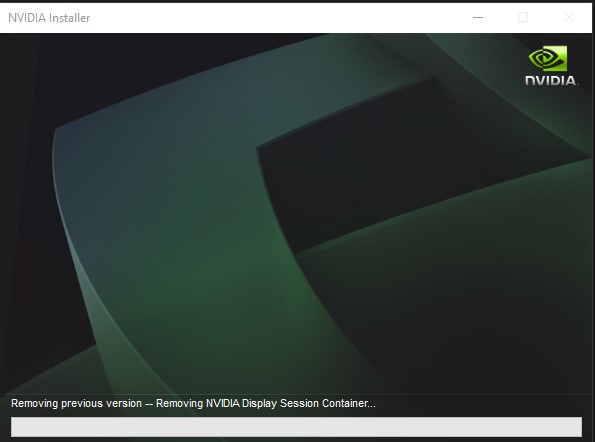
Task: Click 'Removing NVIDIA Display Session Container...' text
Action: point(266,403)
